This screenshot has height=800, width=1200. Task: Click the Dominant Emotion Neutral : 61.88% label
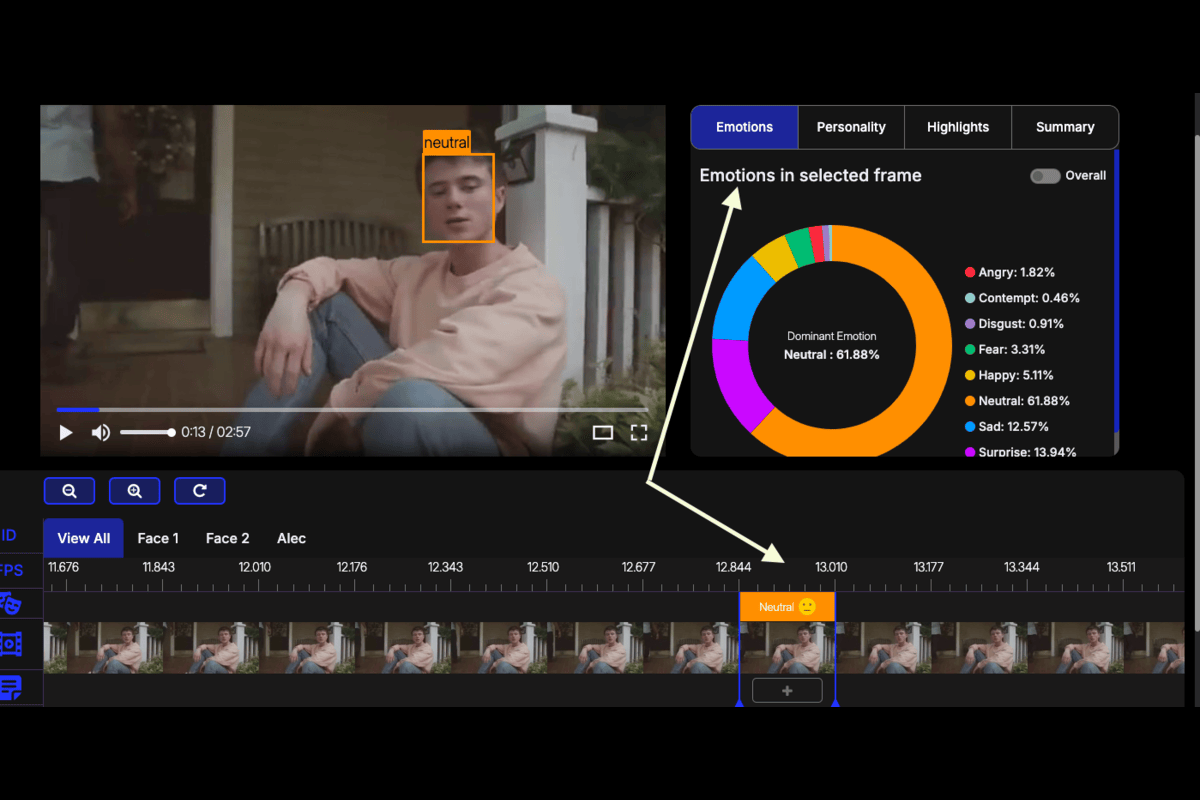click(x=832, y=346)
